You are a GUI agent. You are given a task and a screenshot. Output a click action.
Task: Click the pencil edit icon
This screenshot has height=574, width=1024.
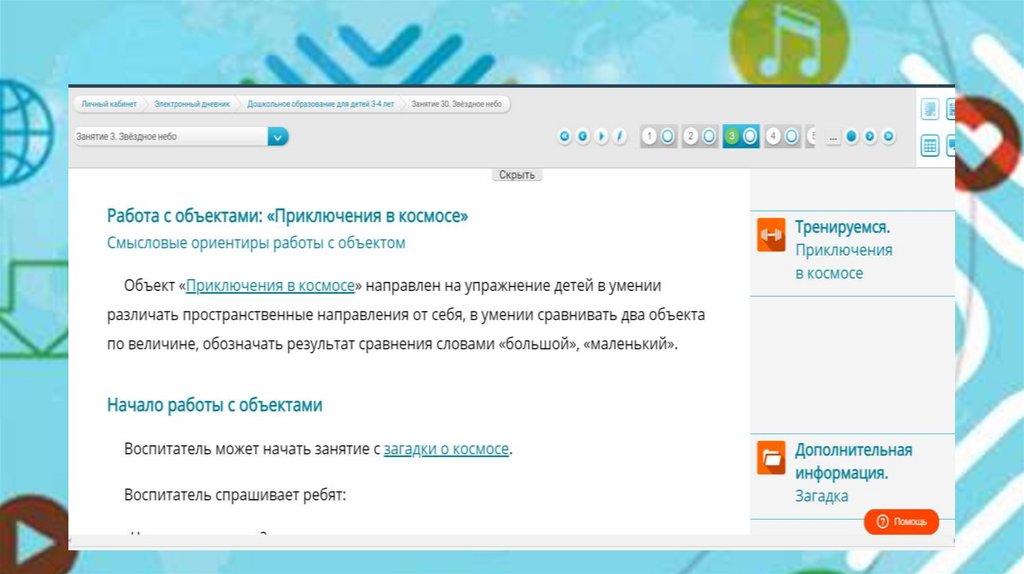tap(619, 137)
